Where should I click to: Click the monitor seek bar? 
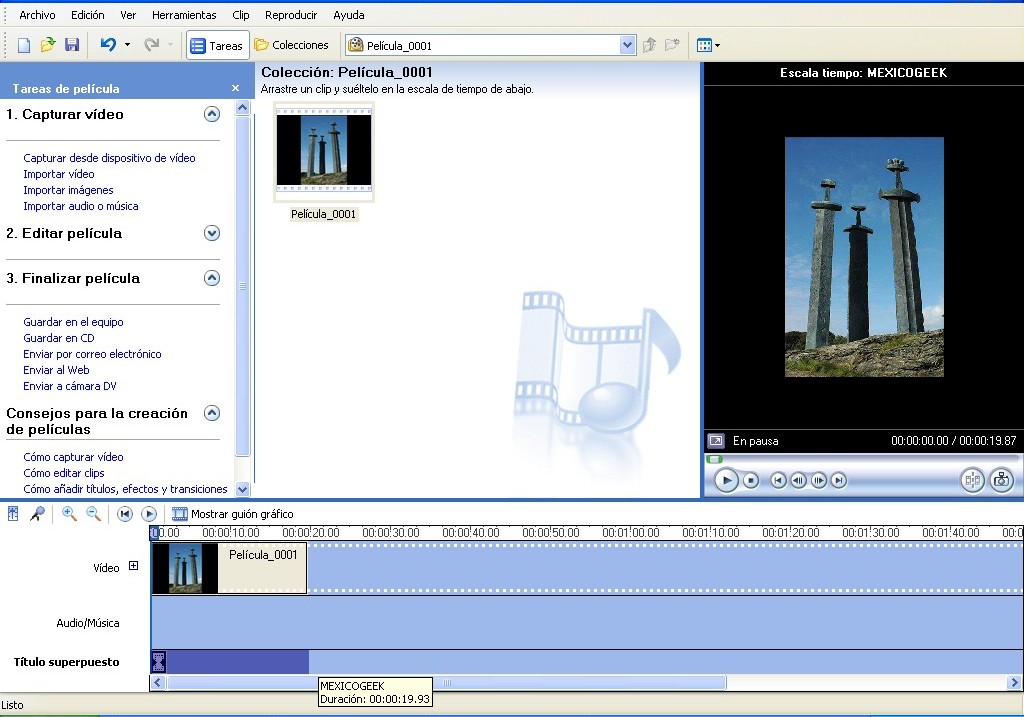pyautogui.click(x=862, y=459)
